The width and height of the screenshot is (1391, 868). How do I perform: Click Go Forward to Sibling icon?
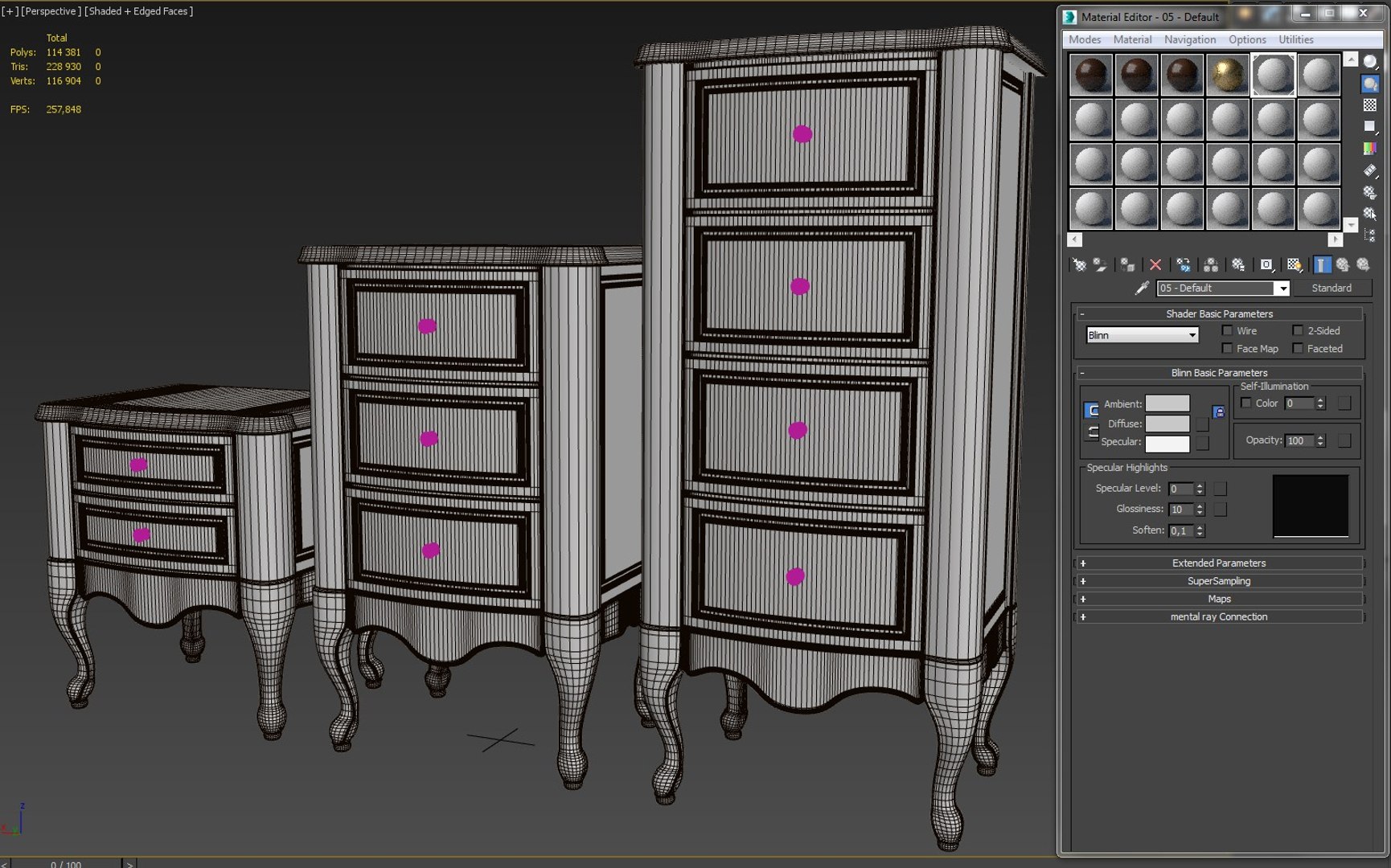[1364, 264]
